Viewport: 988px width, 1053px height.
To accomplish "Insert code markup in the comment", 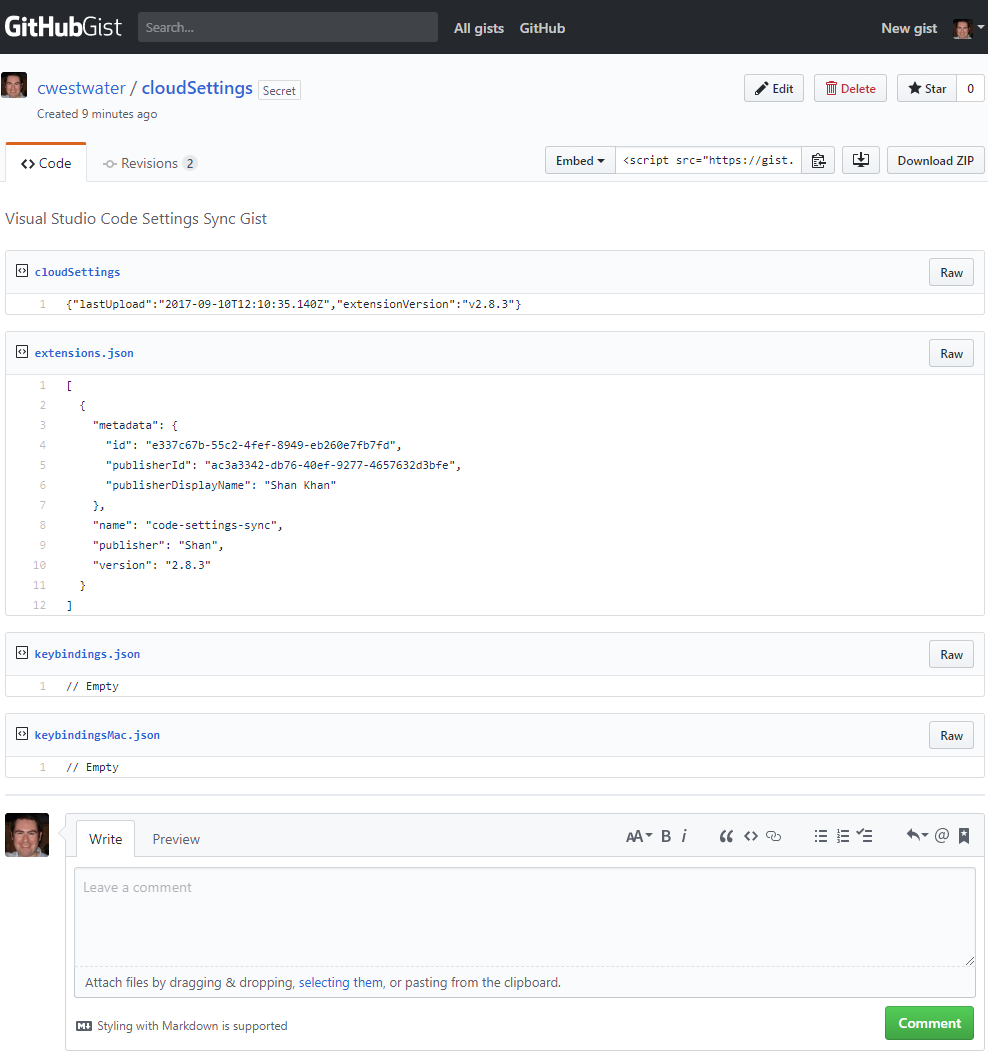I will click(750, 836).
